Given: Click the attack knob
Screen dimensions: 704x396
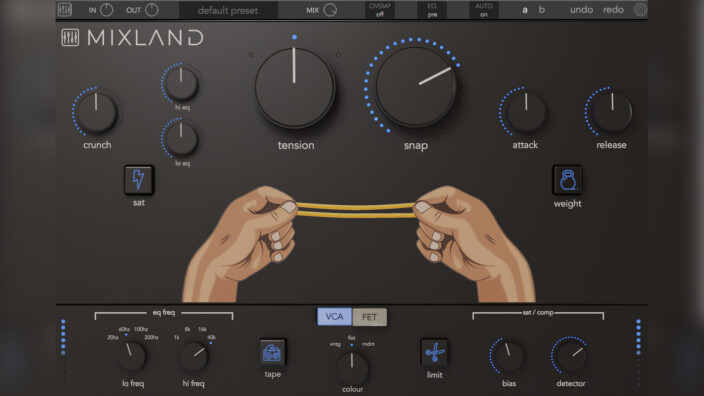Looking at the screenshot, I should pos(526,112).
